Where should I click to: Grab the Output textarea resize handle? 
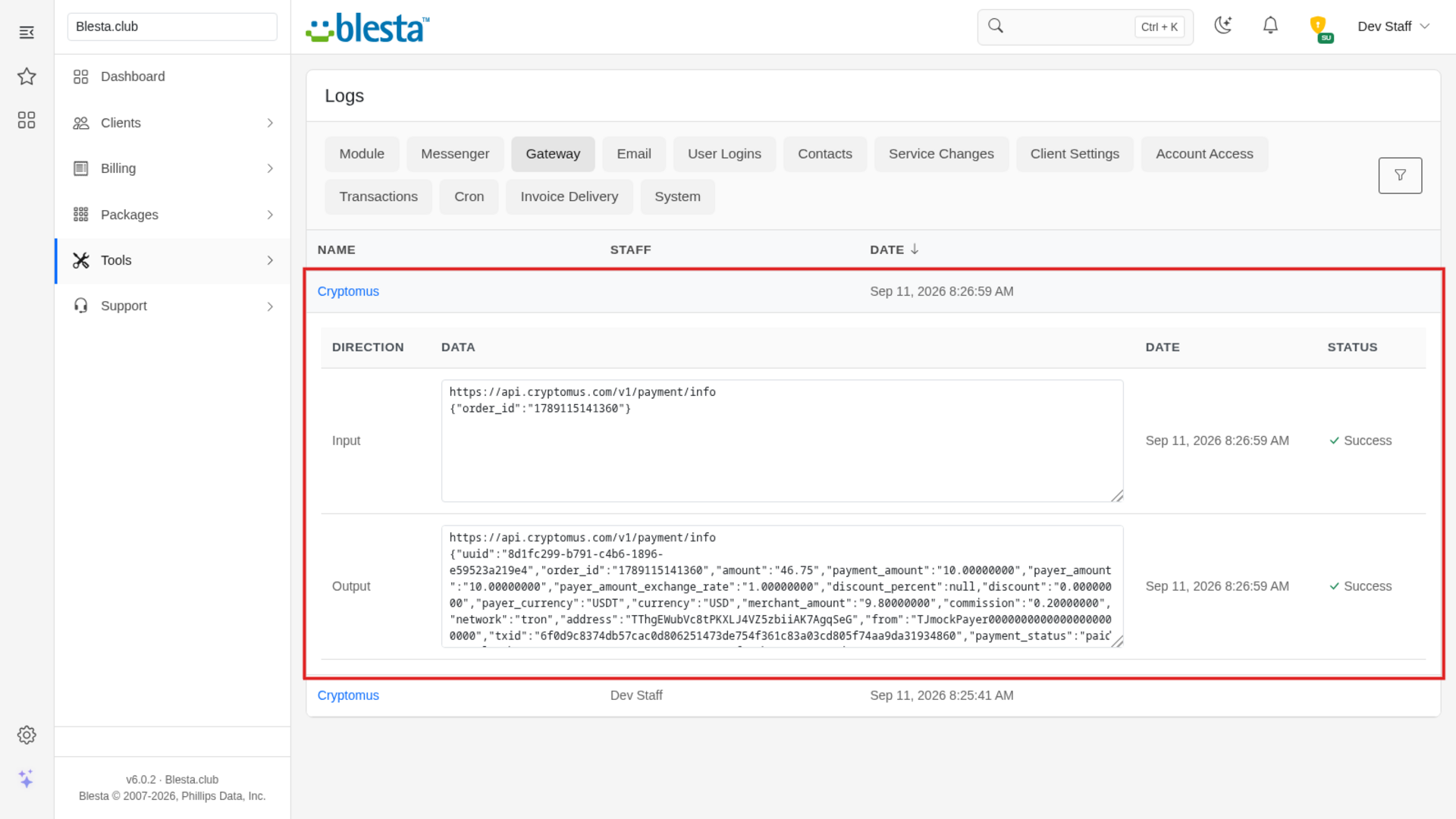[1117, 641]
